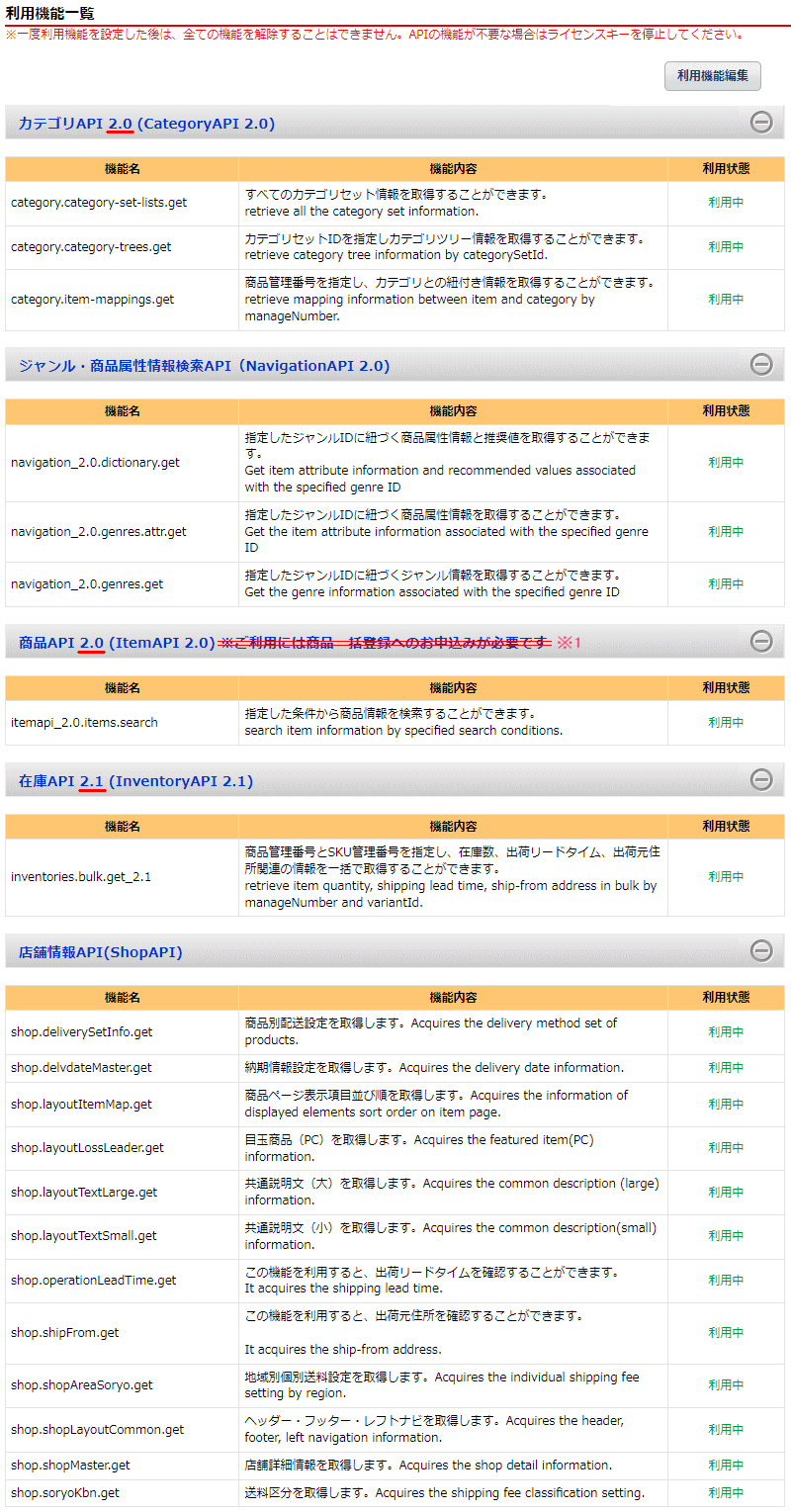Collapse the ItemAPI 2.0 section
This screenshot has width=791, height=1512.
(x=761, y=642)
